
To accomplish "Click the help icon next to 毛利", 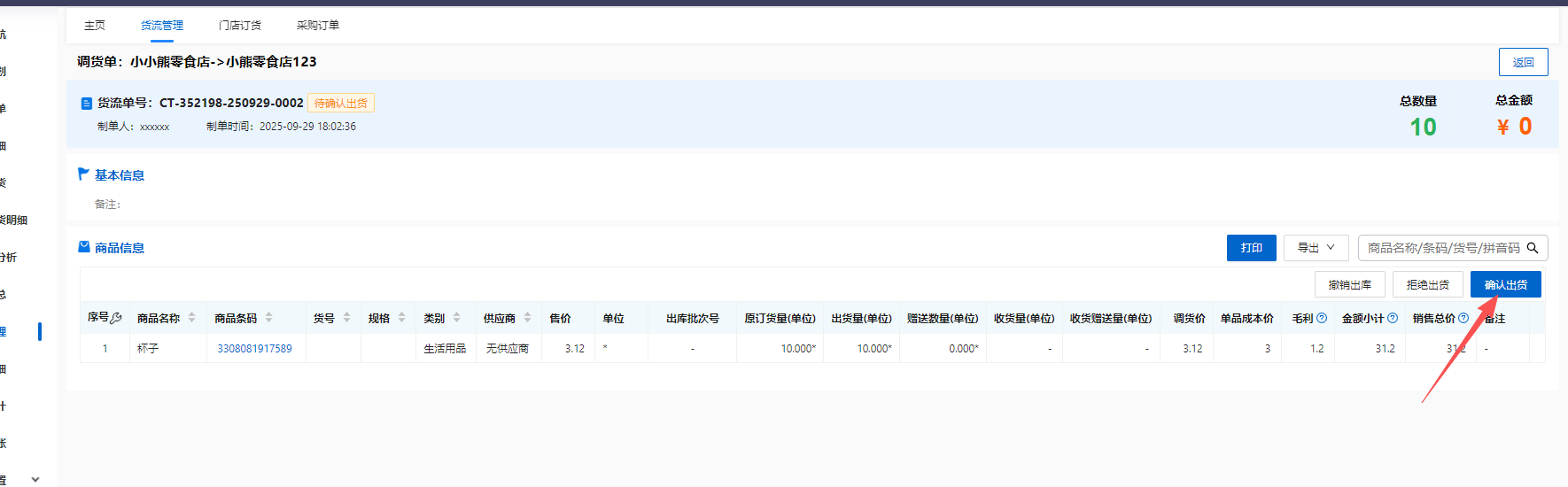I will pos(1322,318).
